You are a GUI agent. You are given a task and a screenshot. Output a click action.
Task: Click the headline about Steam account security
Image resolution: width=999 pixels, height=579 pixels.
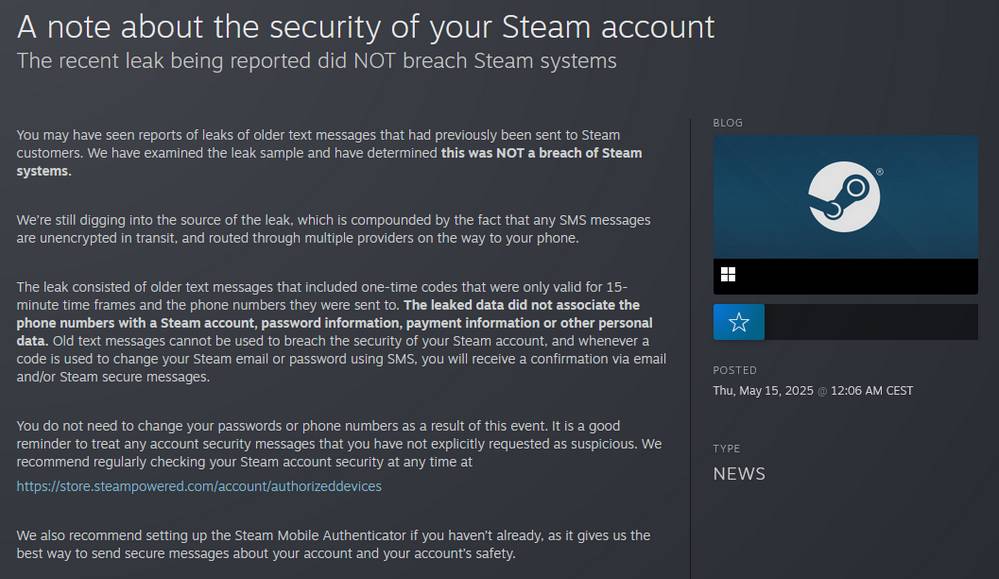click(366, 27)
